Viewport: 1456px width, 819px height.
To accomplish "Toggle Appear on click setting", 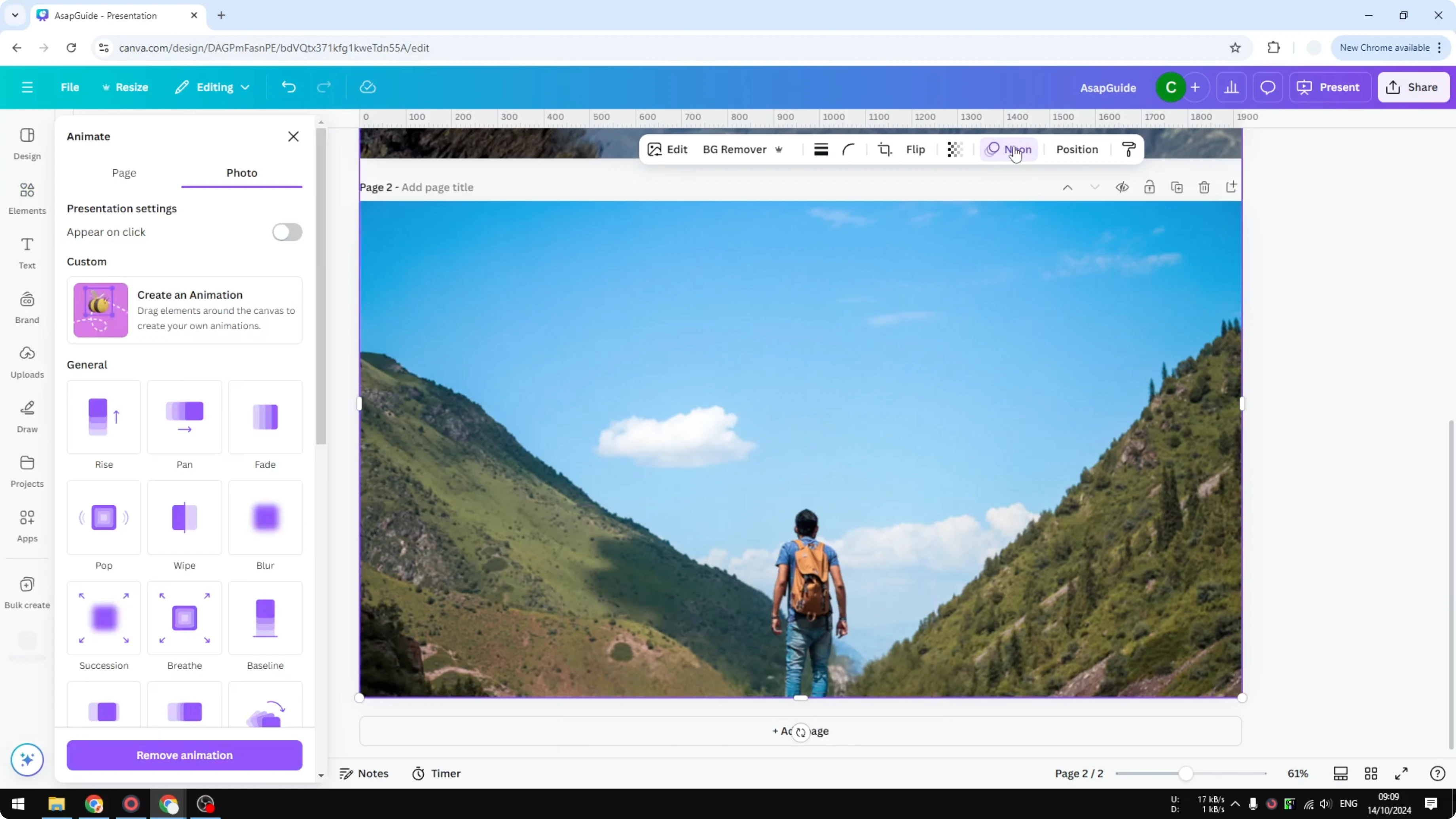I will pyautogui.click(x=286, y=232).
